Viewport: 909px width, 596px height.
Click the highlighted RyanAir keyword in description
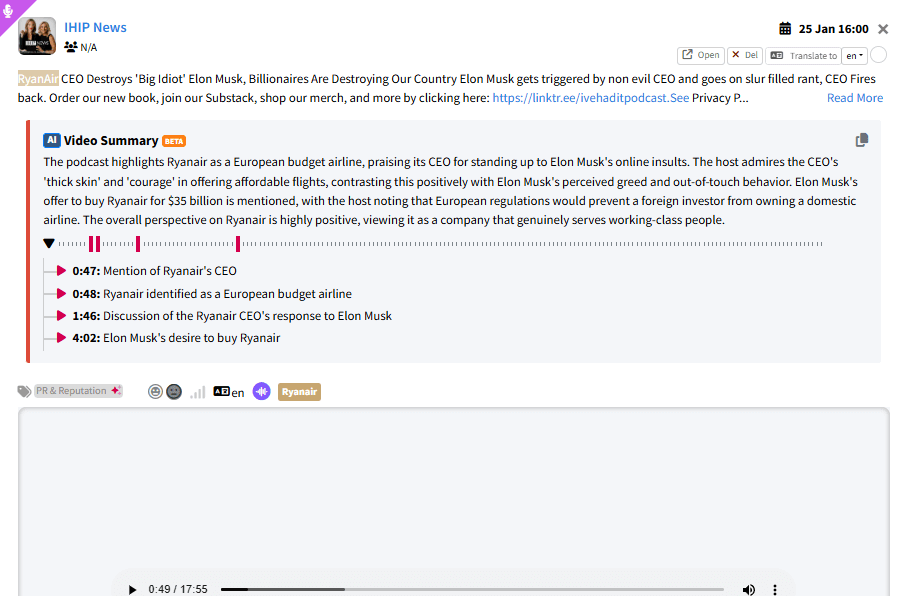[38, 79]
